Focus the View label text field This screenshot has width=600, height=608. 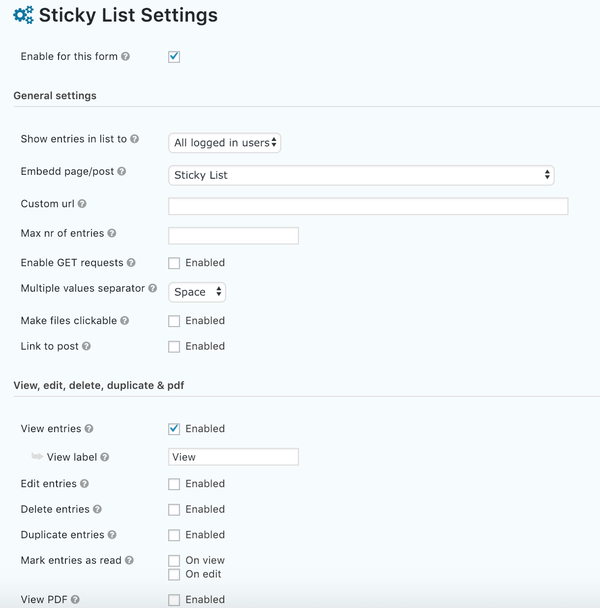(233, 457)
